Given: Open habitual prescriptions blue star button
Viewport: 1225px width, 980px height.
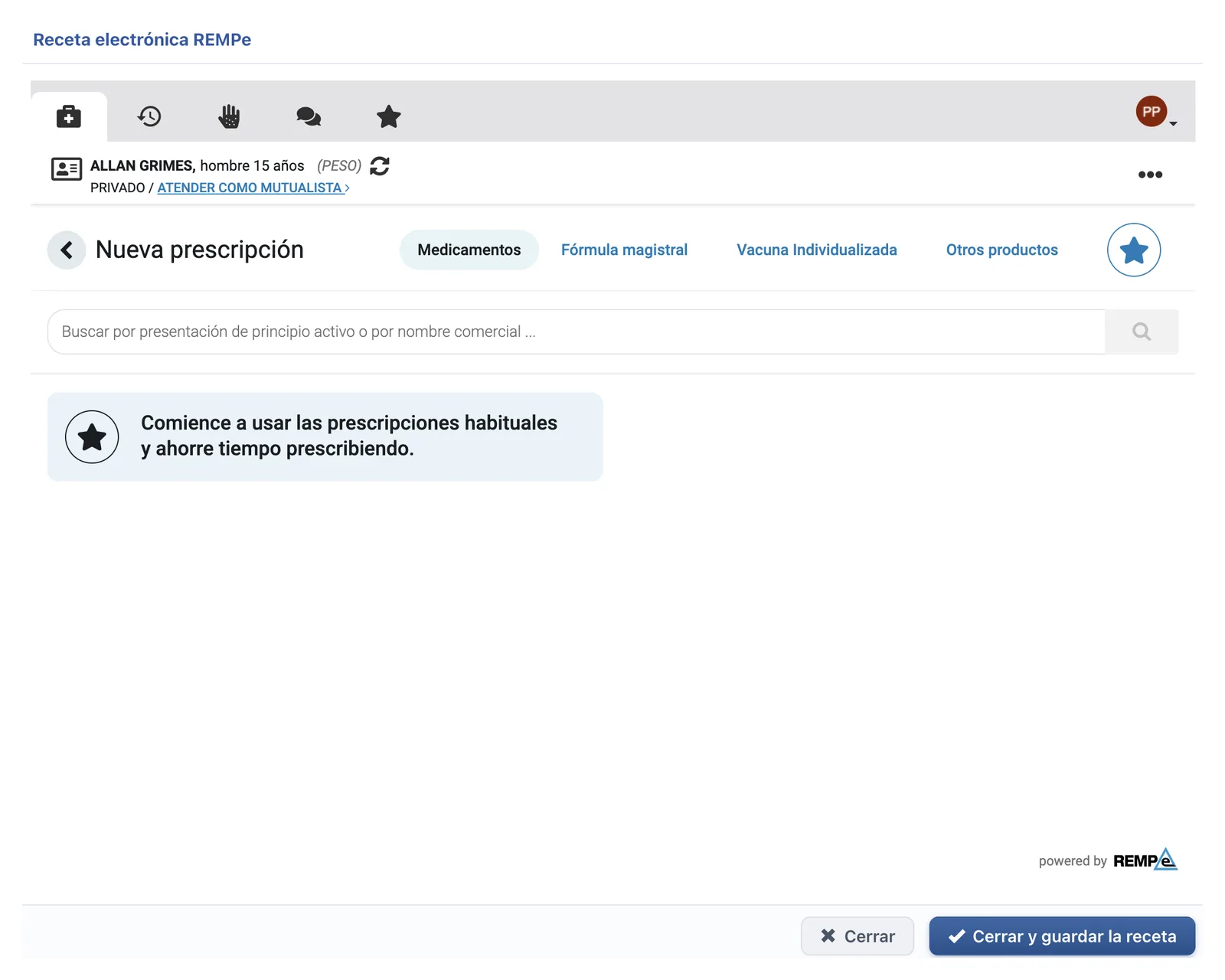Looking at the screenshot, I should [1134, 250].
